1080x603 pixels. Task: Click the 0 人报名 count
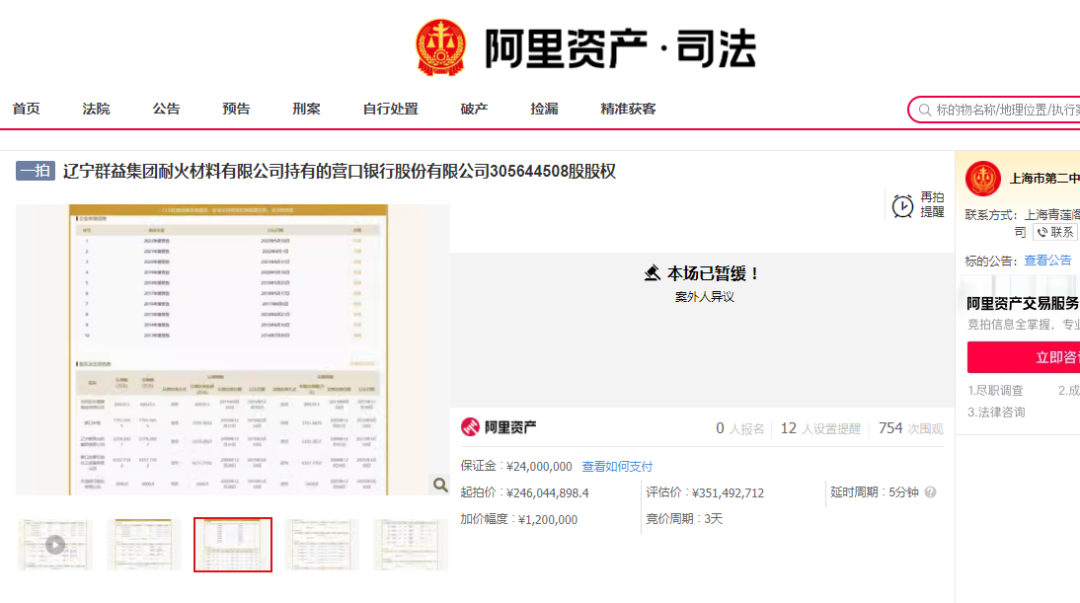pyautogui.click(x=740, y=429)
